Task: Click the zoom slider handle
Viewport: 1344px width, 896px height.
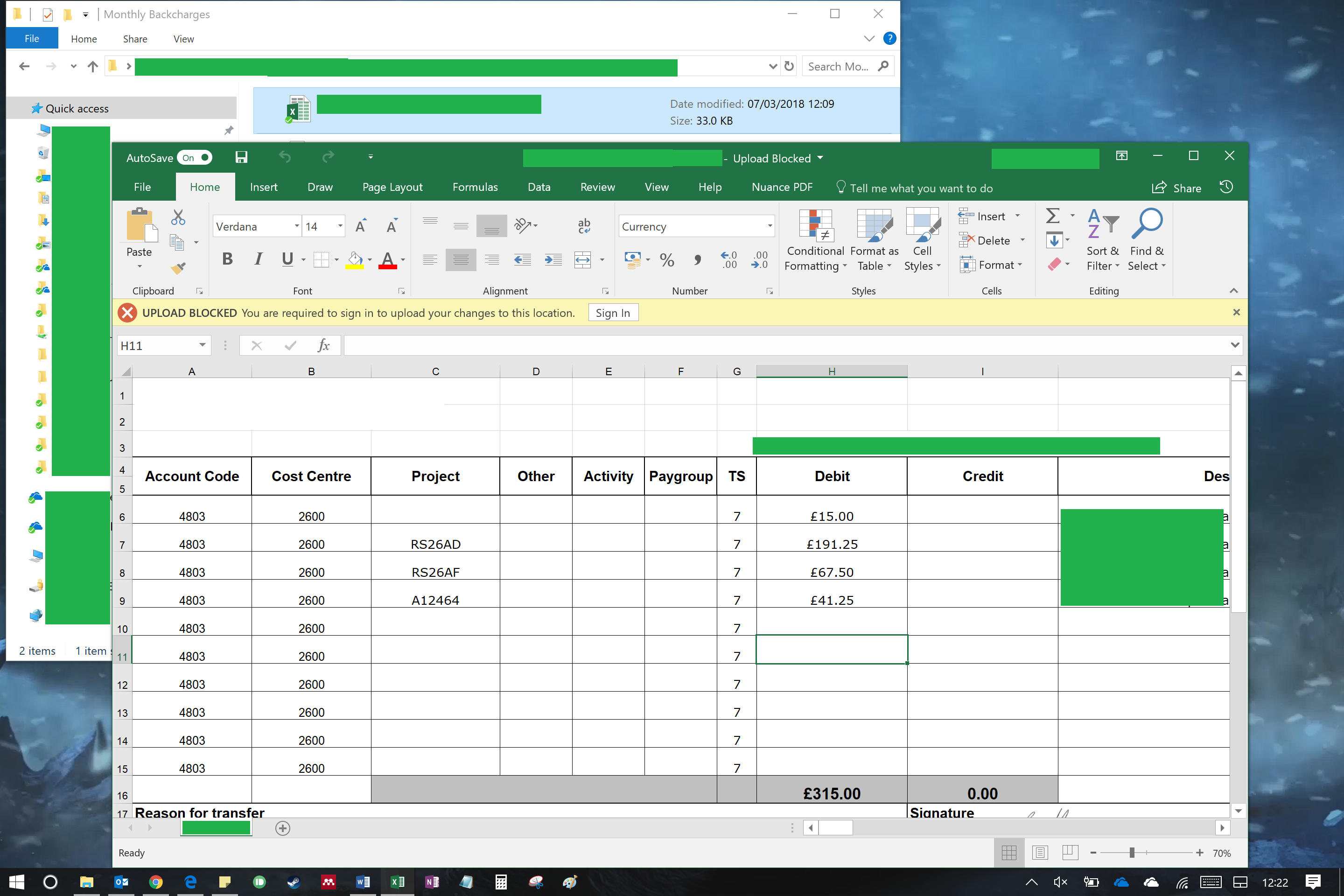Action: (1132, 853)
